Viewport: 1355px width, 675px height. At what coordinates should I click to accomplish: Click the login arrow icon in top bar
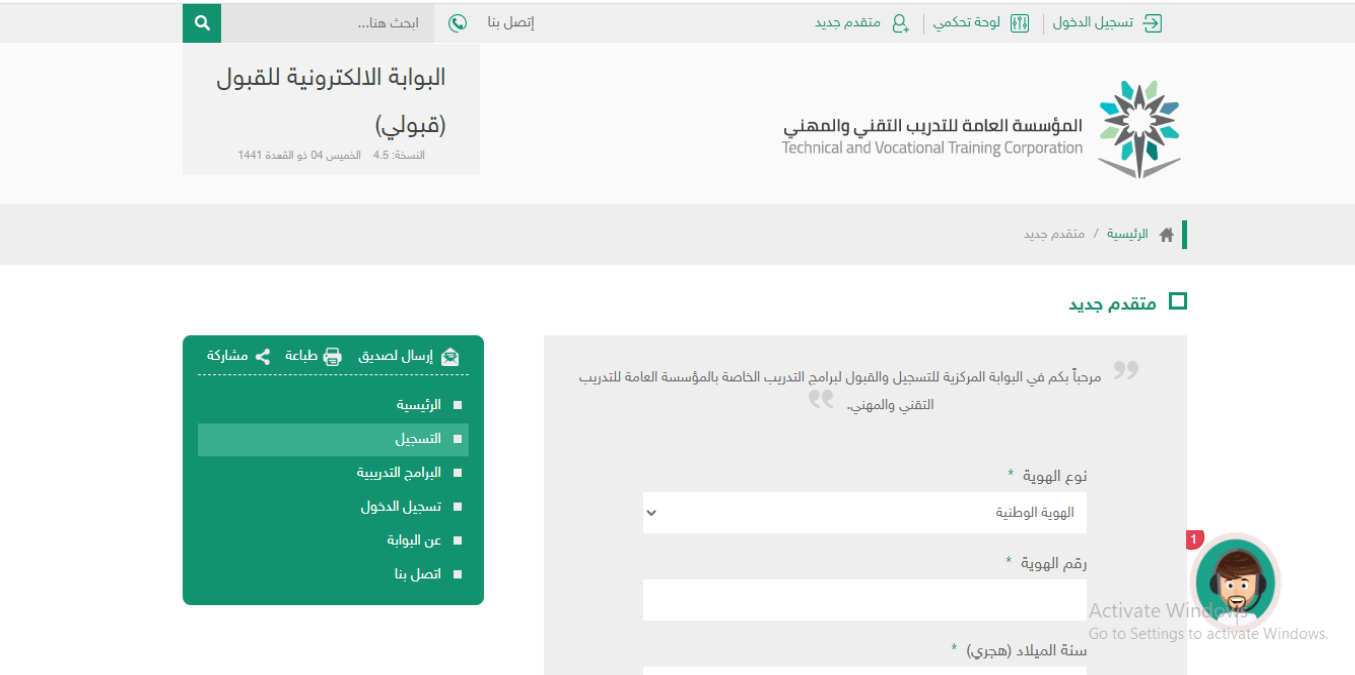pos(1152,23)
